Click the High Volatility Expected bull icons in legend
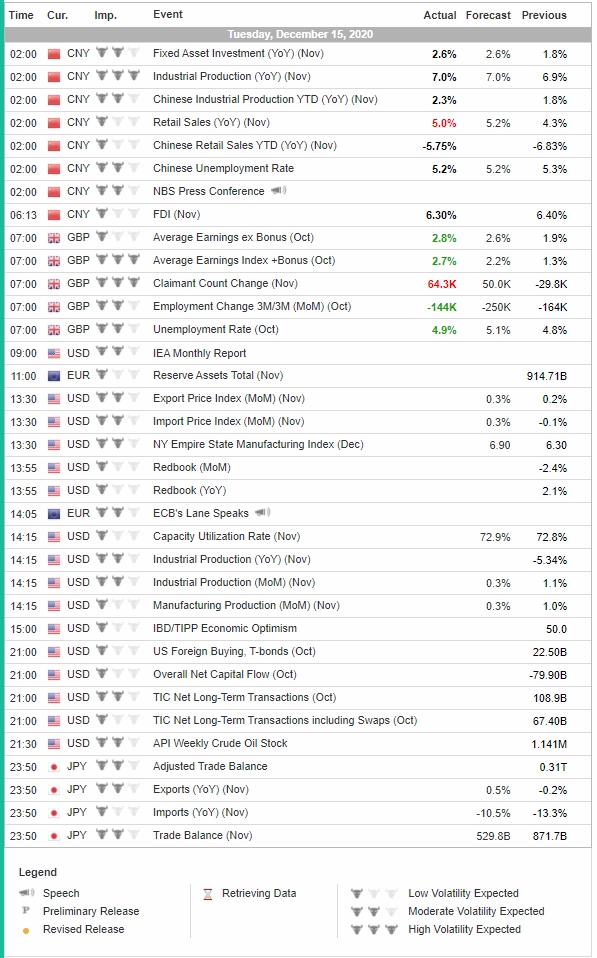 (375, 929)
